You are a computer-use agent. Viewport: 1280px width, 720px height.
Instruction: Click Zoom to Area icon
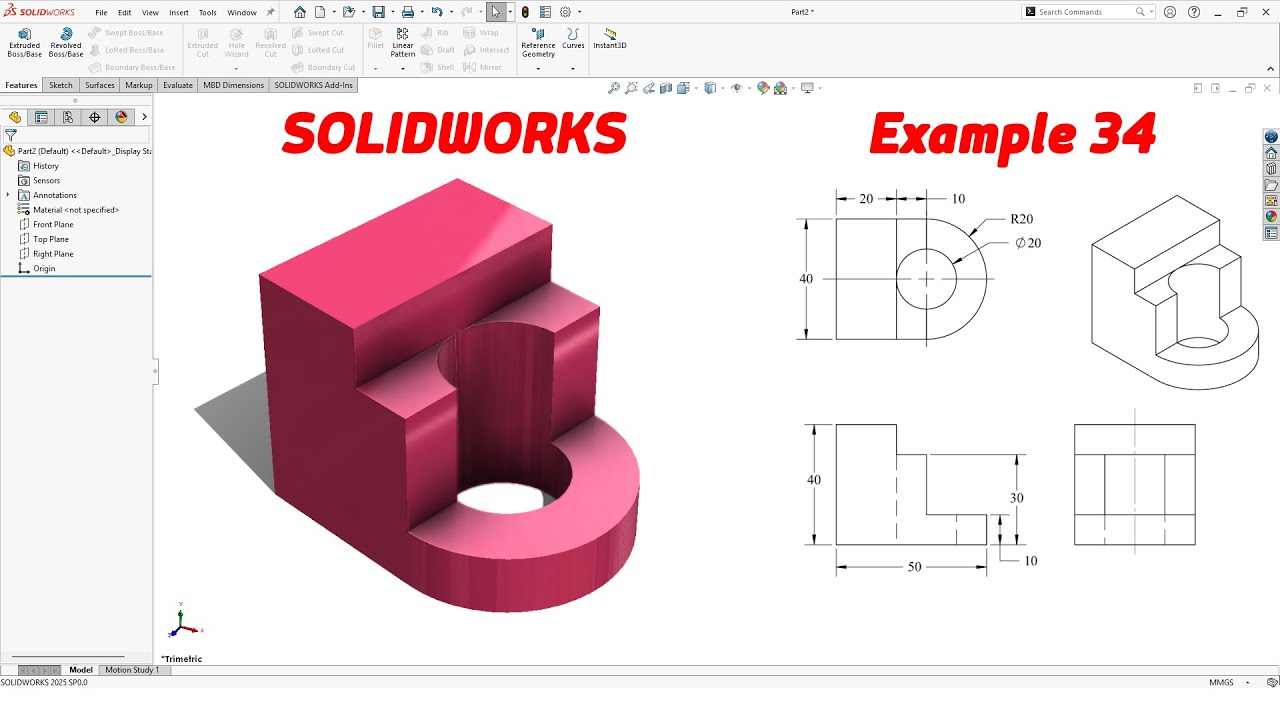[x=631, y=88]
